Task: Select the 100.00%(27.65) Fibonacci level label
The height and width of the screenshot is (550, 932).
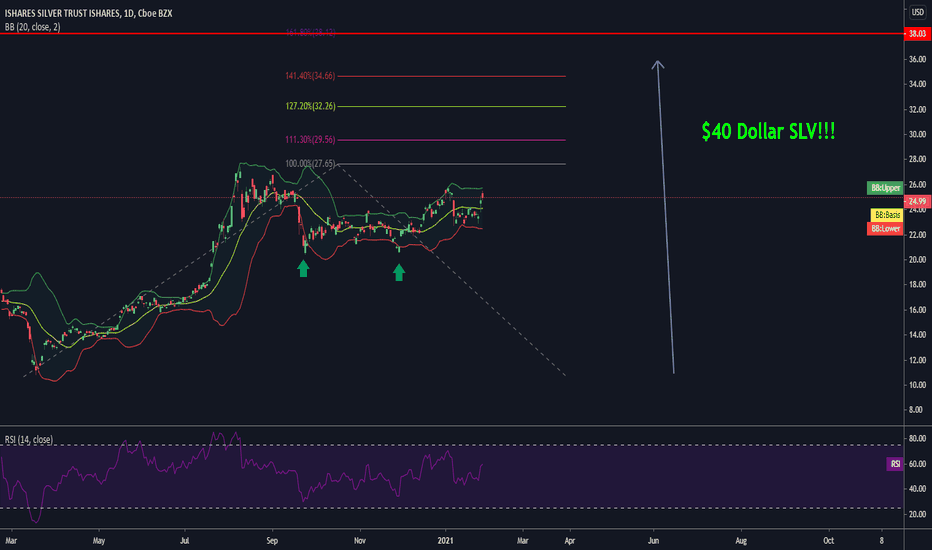Action: [x=310, y=164]
